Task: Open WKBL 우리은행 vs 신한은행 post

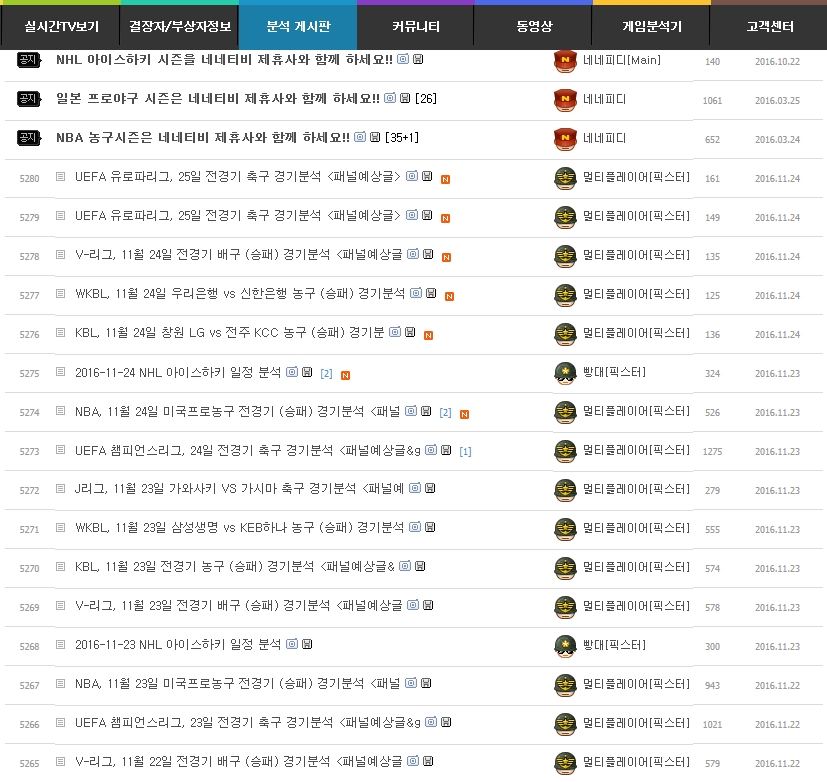Action: tap(240, 294)
